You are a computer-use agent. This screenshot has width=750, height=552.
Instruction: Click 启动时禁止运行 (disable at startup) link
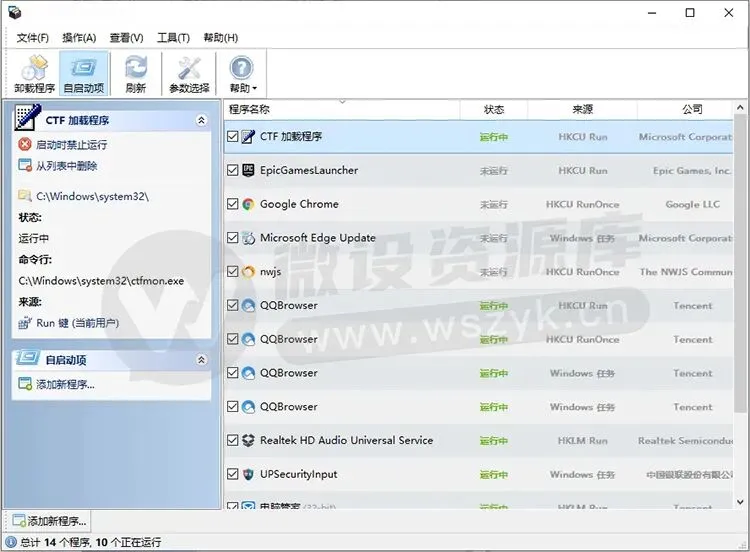click(x=71, y=145)
